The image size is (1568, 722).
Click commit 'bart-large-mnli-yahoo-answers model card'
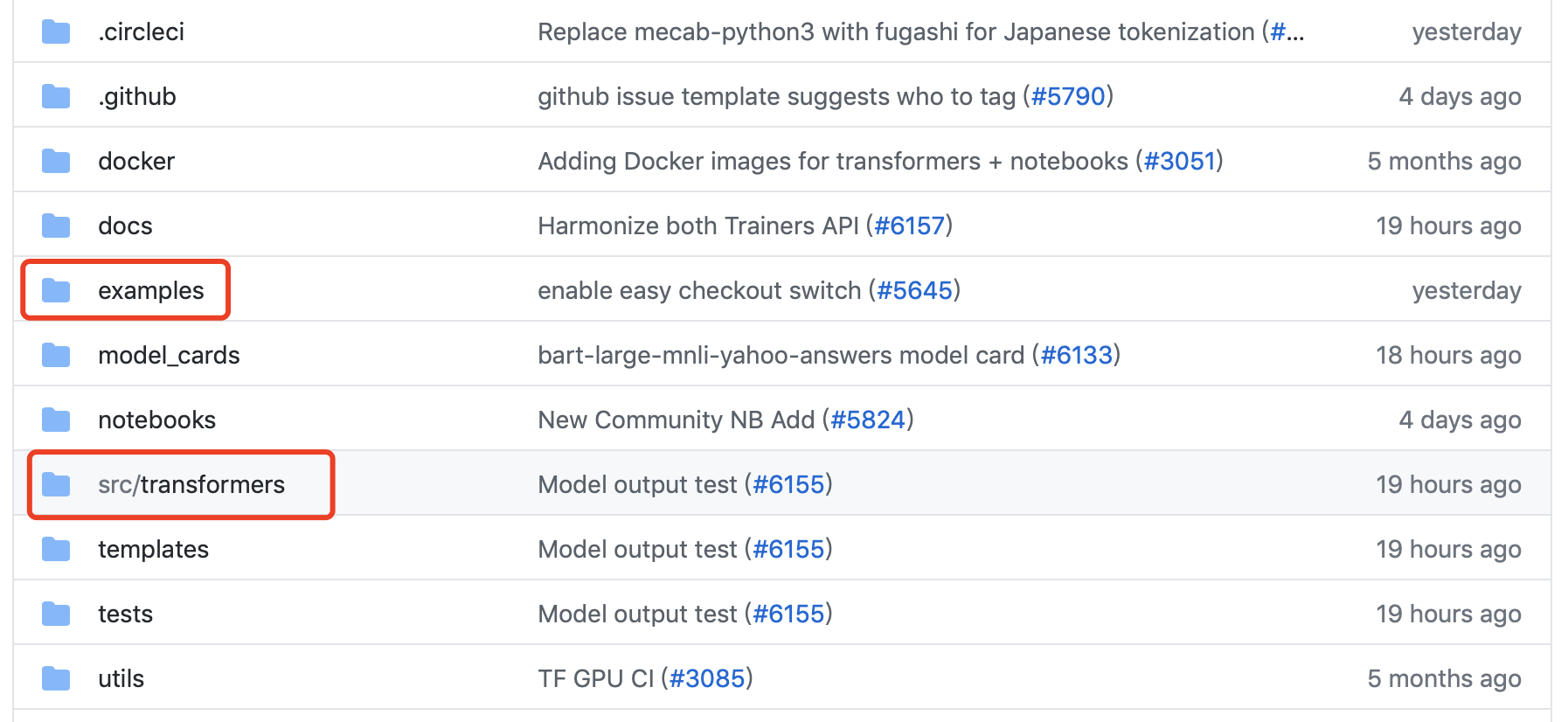[x=781, y=356]
